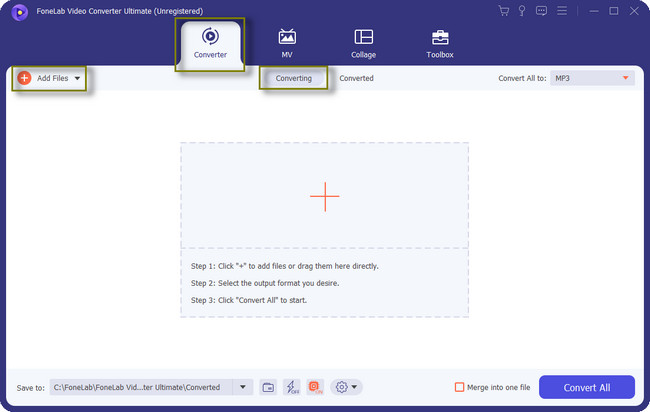This screenshot has height=412, width=650.
Task: Enable Merge into one file checkbox
Action: coord(459,387)
